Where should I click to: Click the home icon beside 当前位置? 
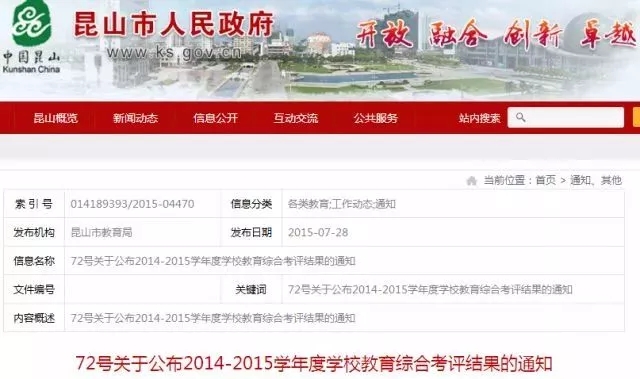tap(471, 180)
